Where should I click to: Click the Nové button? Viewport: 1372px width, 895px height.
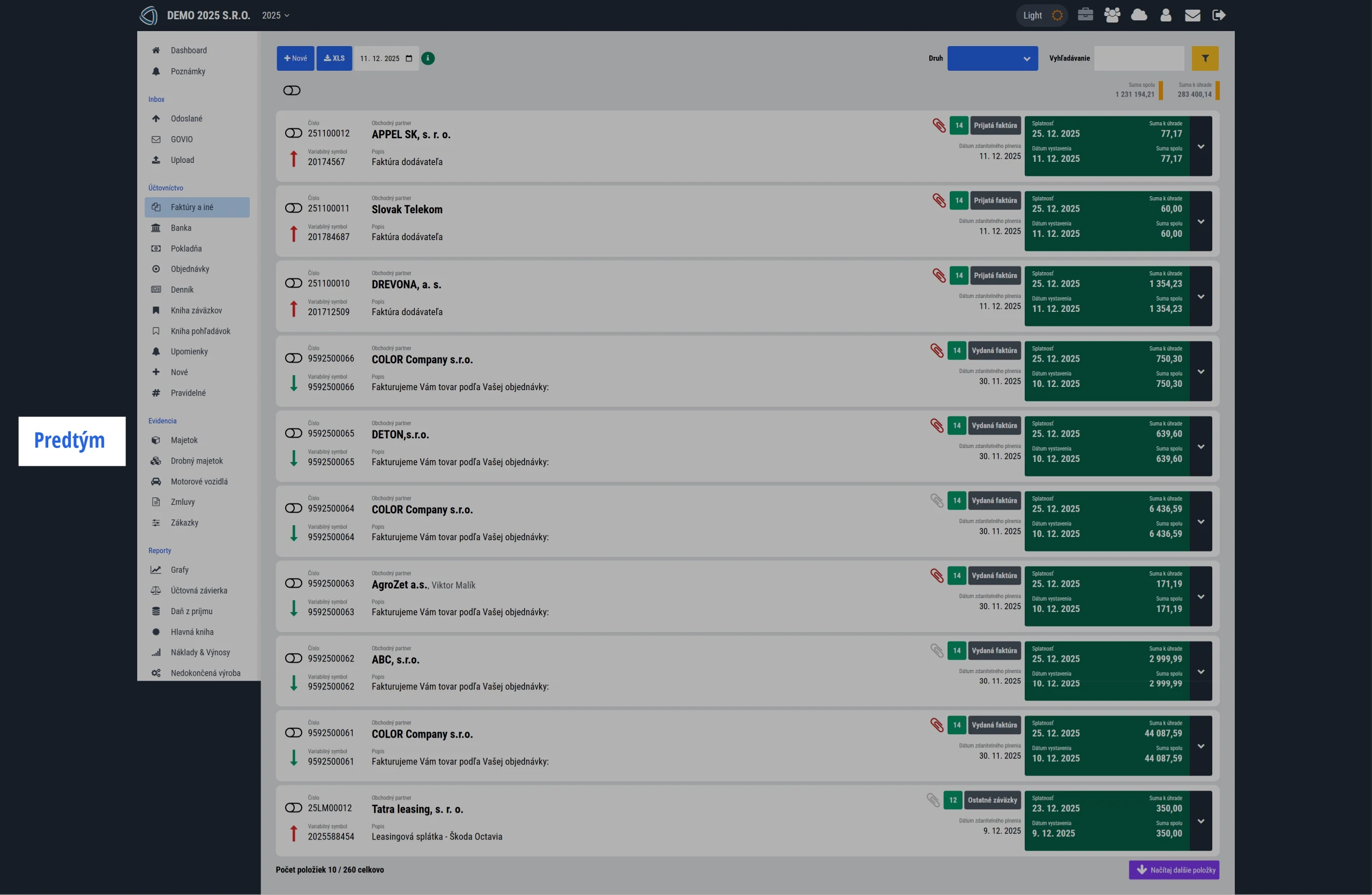coord(295,58)
